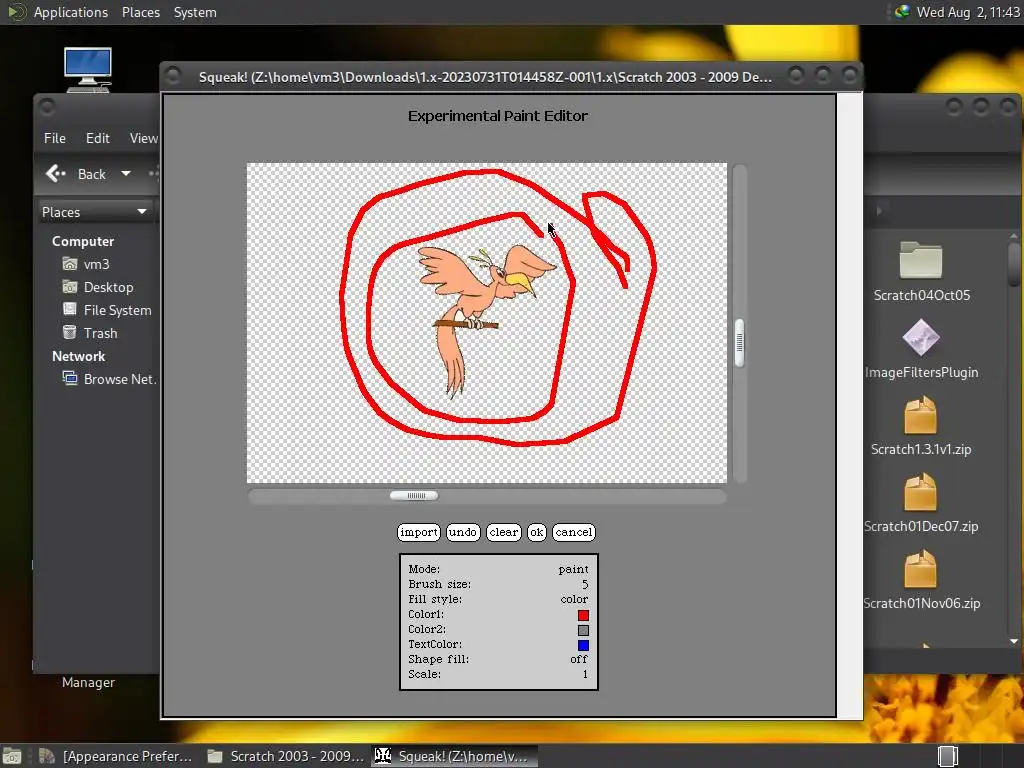Click the file manager window menu button
Screen dimensions: 1024x768
click(46, 106)
